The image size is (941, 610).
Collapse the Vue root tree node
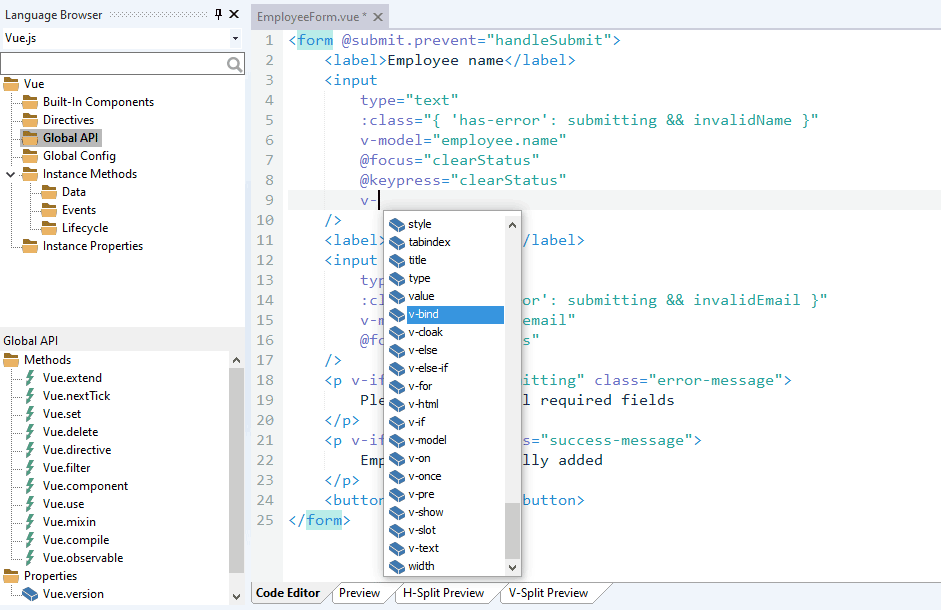point(12,84)
